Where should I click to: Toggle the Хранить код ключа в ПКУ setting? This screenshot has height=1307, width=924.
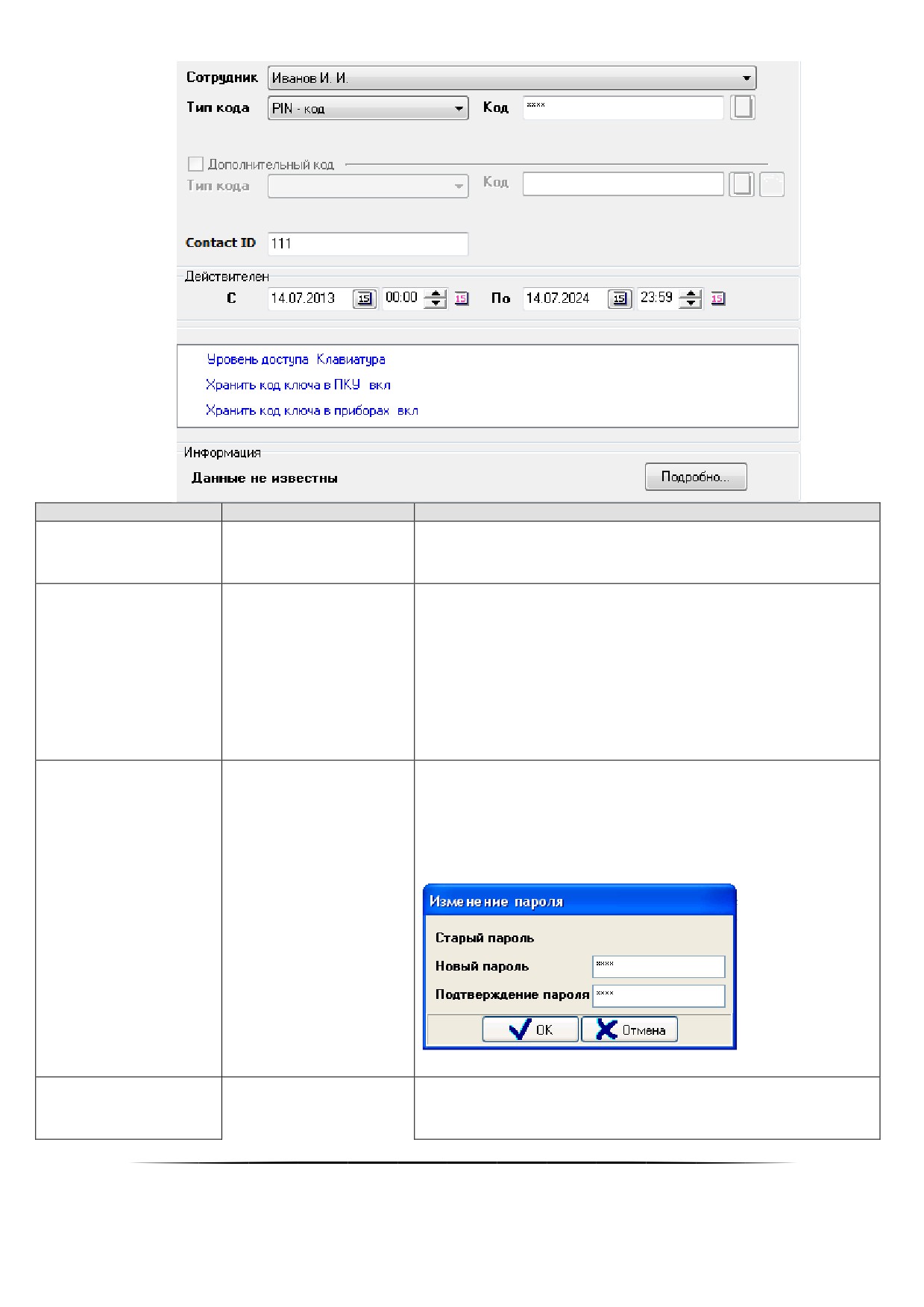point(298,385)
